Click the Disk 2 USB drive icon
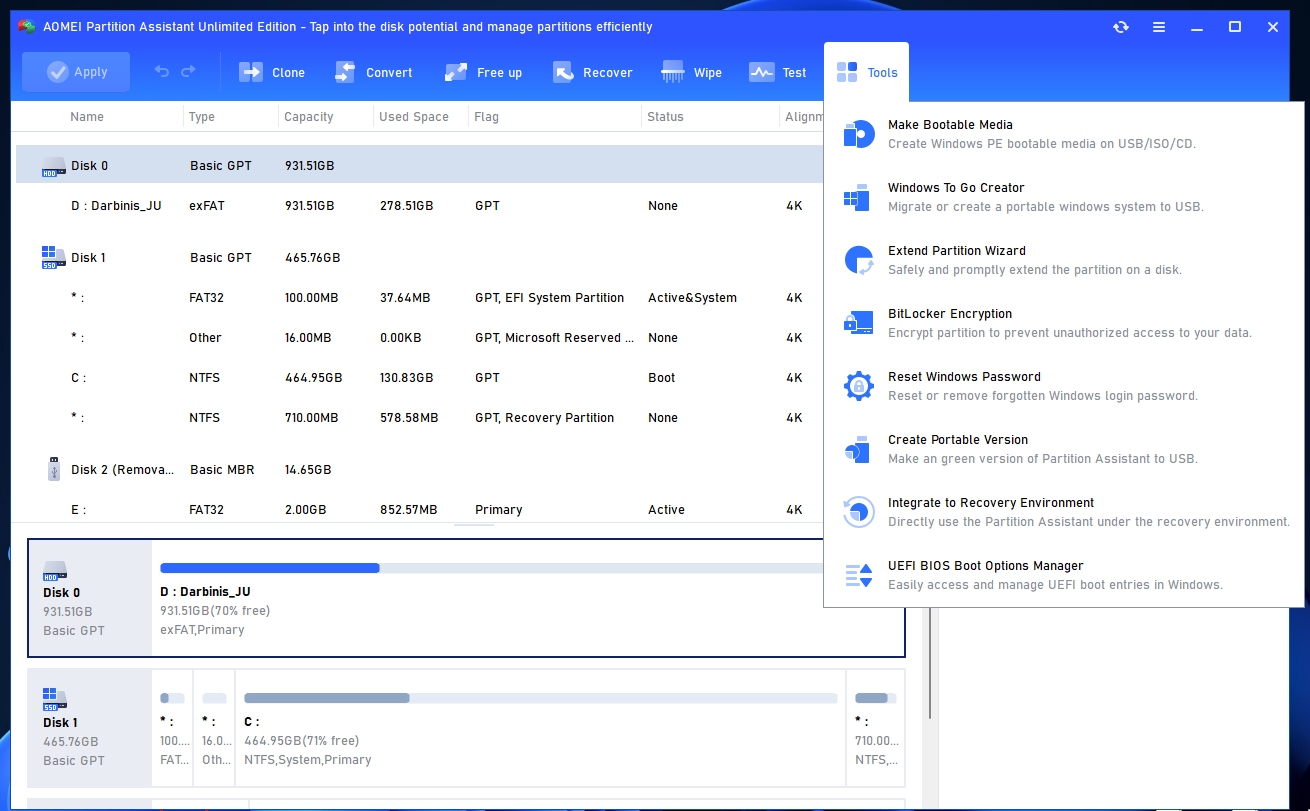 (x=53, y=468)
